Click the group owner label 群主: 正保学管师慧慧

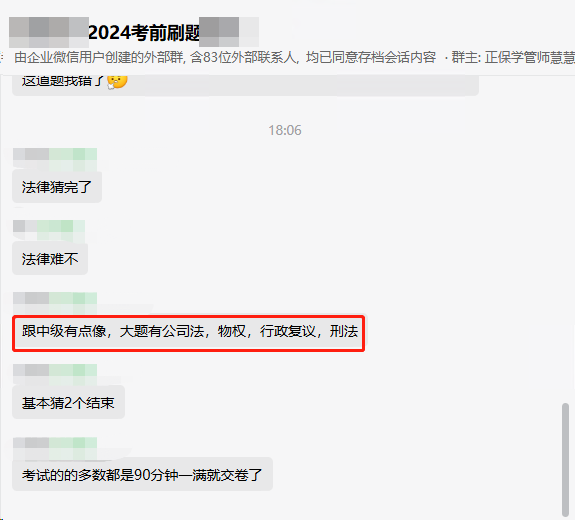tap(513, 58)
